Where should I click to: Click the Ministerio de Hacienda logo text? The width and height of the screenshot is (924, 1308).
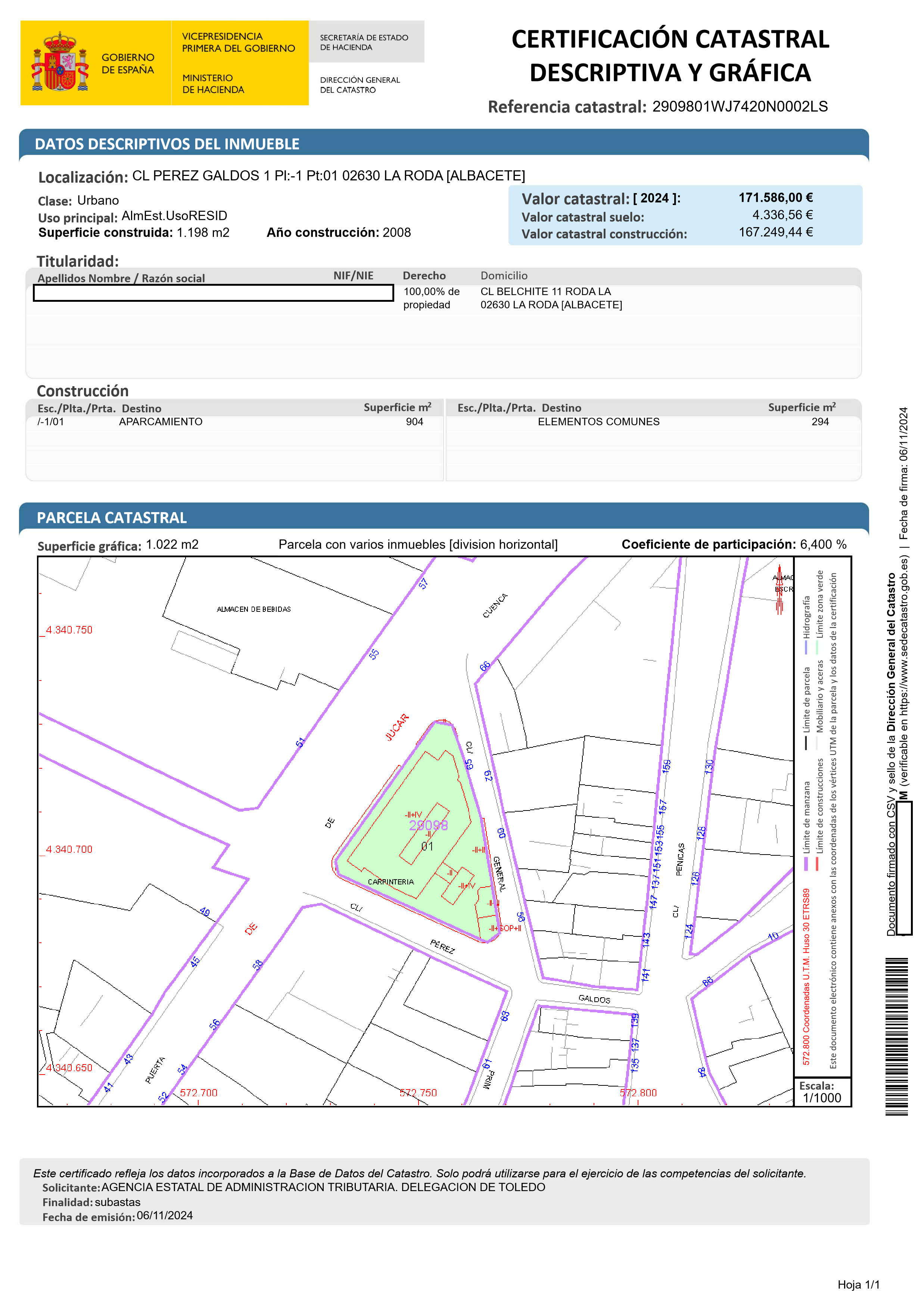[x=213, y=84]
